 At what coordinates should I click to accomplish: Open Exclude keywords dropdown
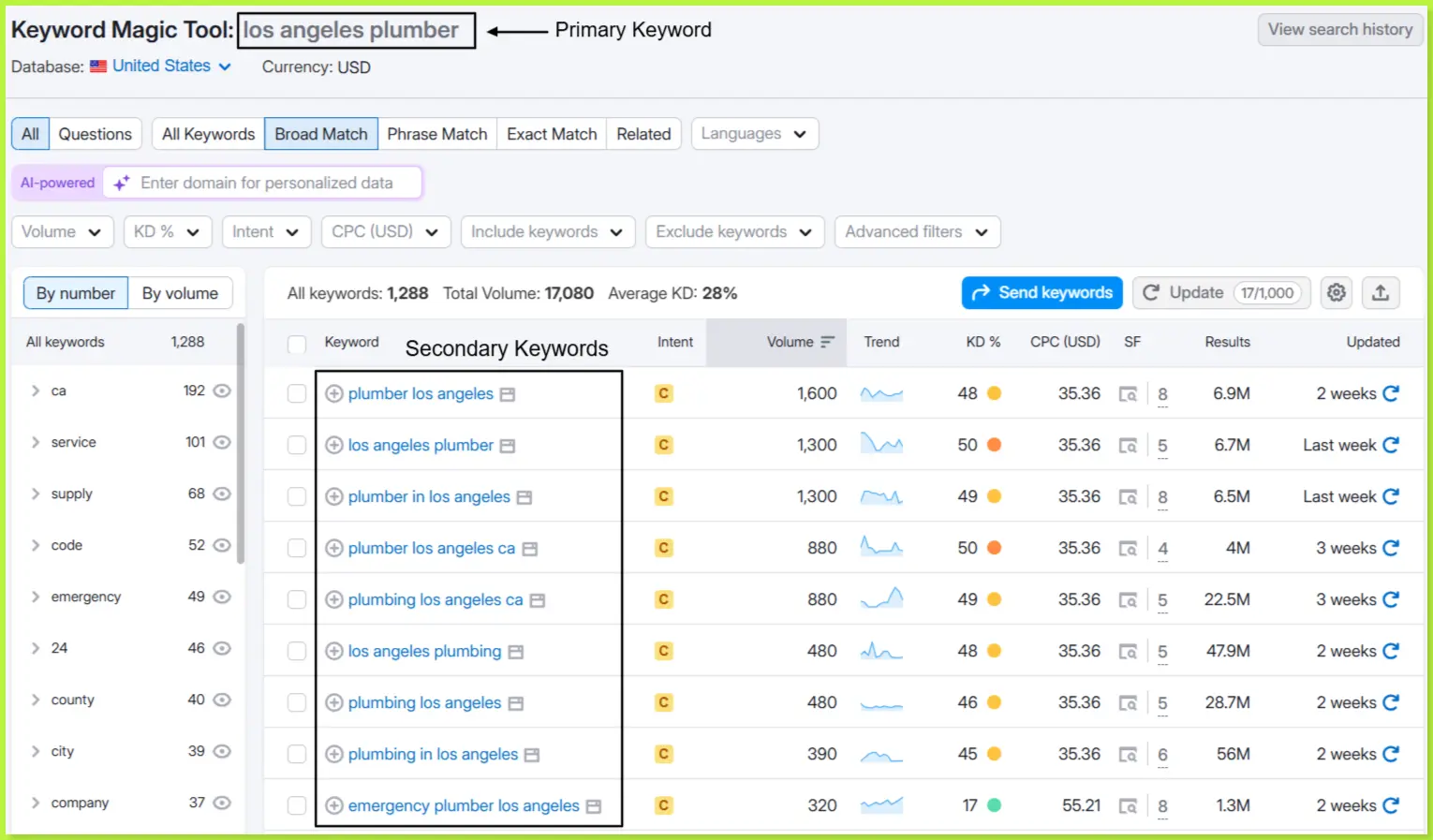click(735, 232)
